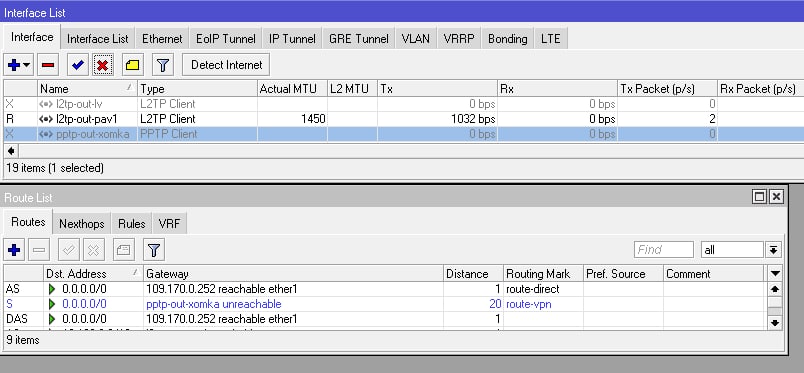Viewport: 804px width, 373px height.
Task: Open the Bonding tab
Action: click(x=508, y=39)
